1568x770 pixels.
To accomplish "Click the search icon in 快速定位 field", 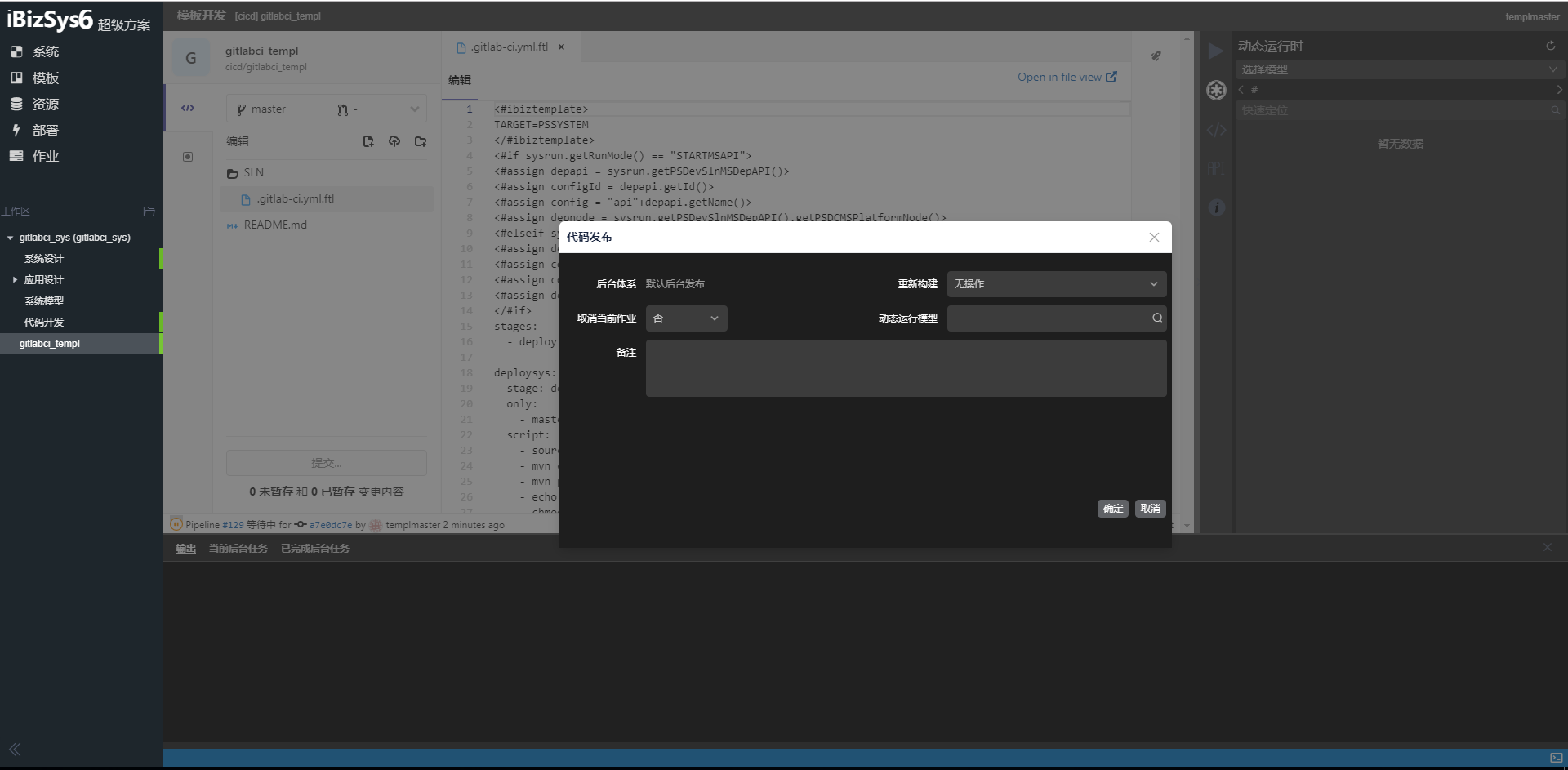I will click(1555, 110).
